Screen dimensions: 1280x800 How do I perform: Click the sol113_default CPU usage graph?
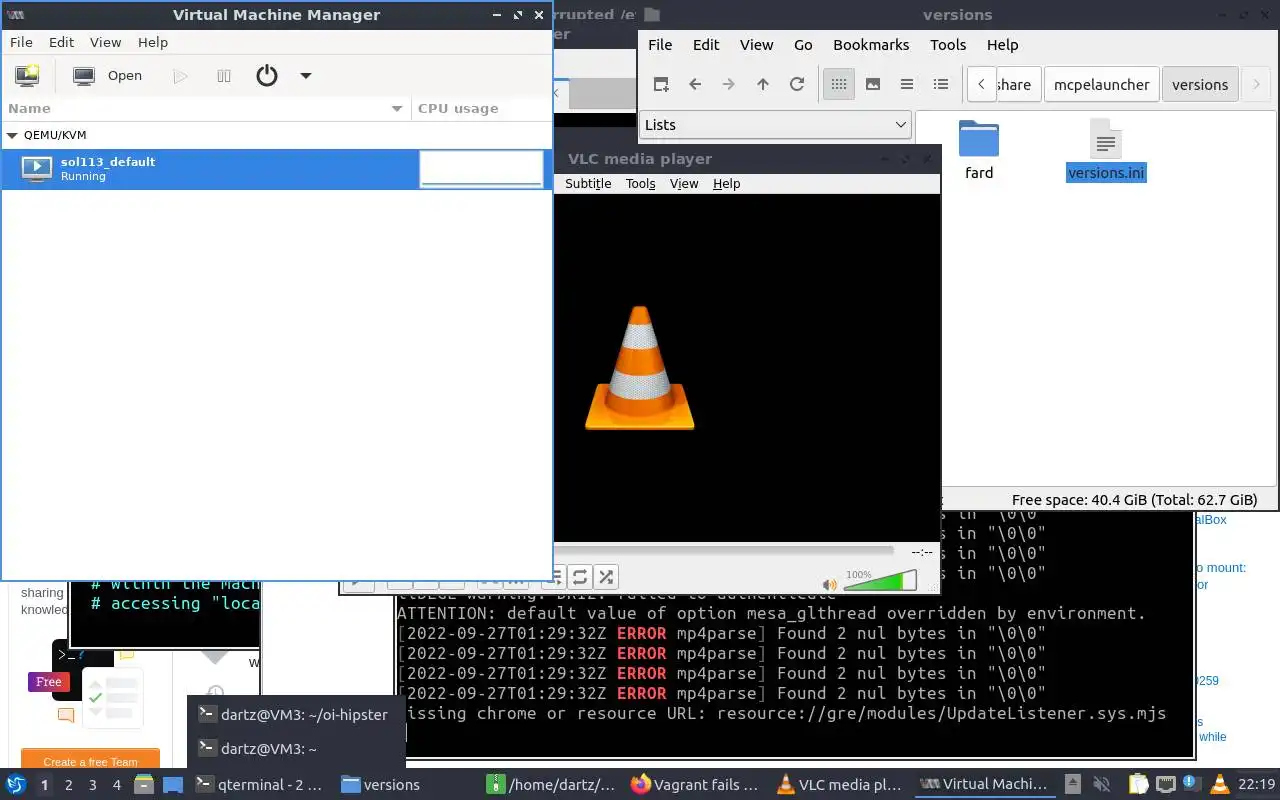click(481, 169)
